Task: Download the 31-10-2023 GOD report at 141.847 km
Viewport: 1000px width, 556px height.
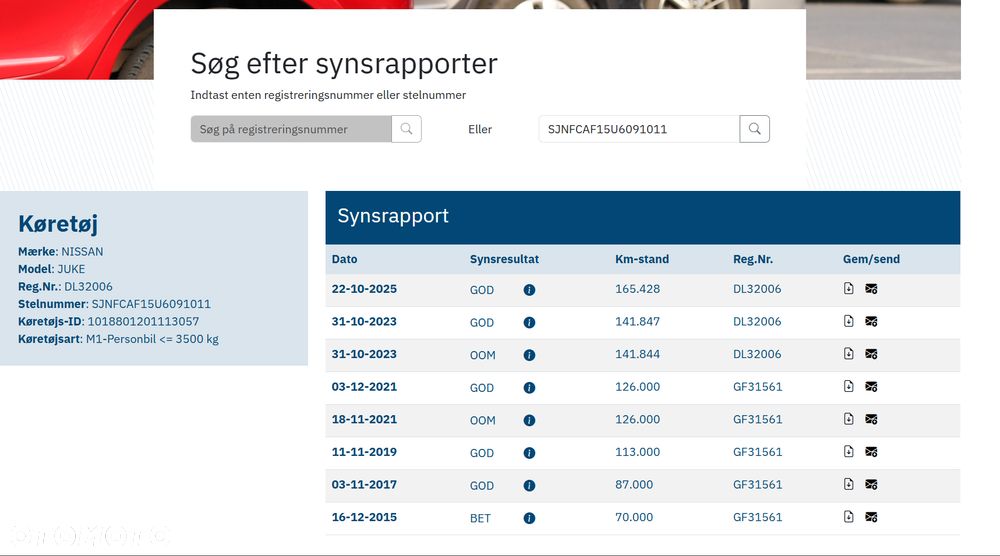Action: click(x=848, y=321)
